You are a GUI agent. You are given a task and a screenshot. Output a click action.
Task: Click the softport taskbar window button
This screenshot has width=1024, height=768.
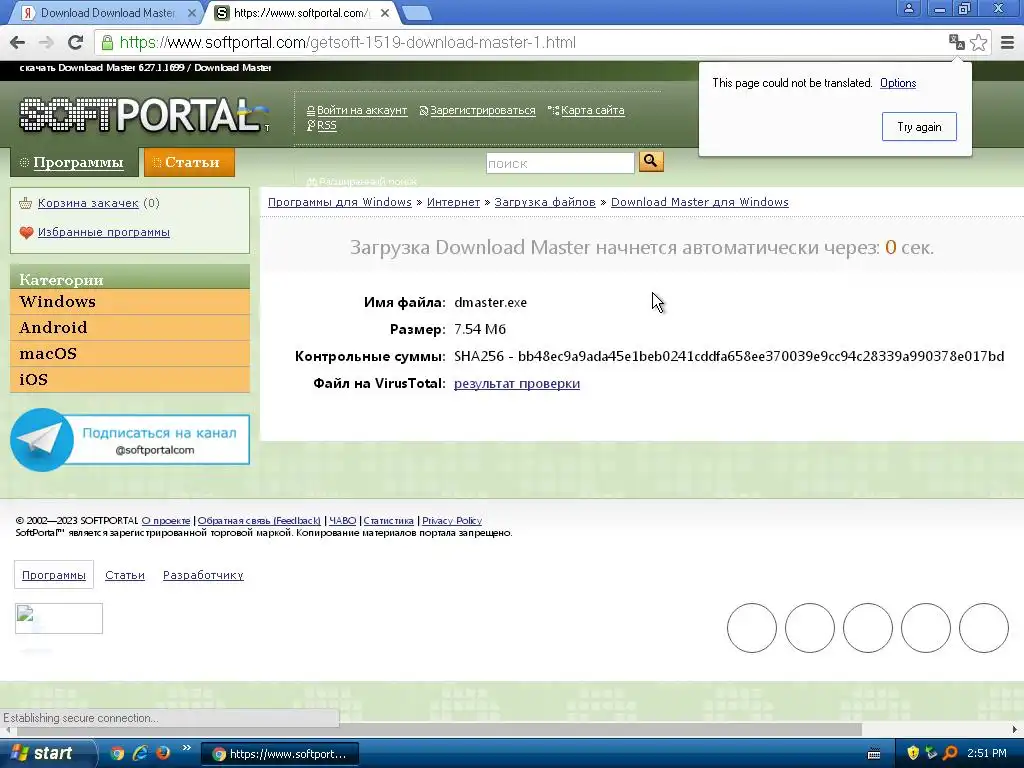click(280, 754)
